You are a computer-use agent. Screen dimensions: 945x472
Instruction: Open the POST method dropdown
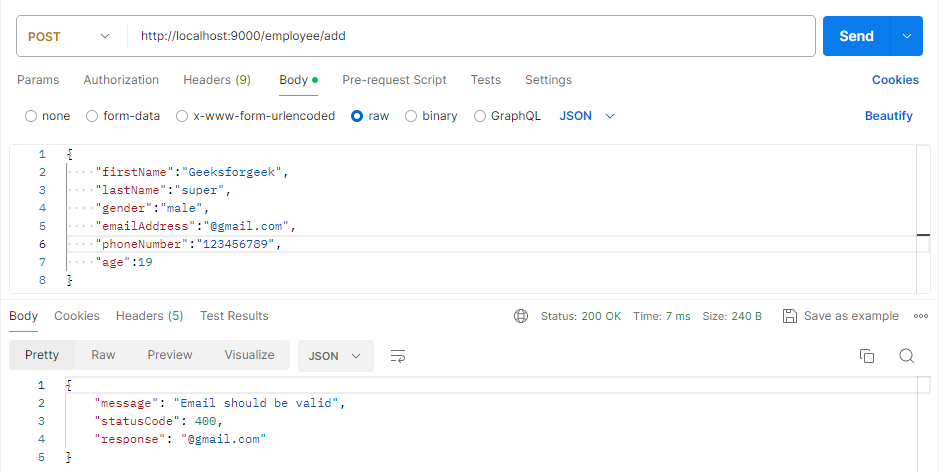click(x=70, y=36)
